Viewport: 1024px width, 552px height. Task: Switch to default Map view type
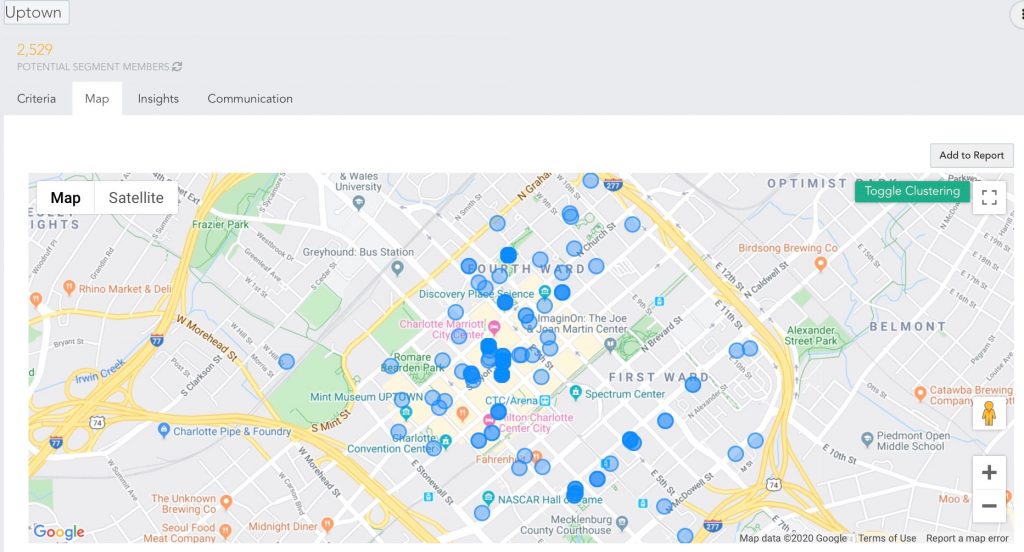(66, 198)
